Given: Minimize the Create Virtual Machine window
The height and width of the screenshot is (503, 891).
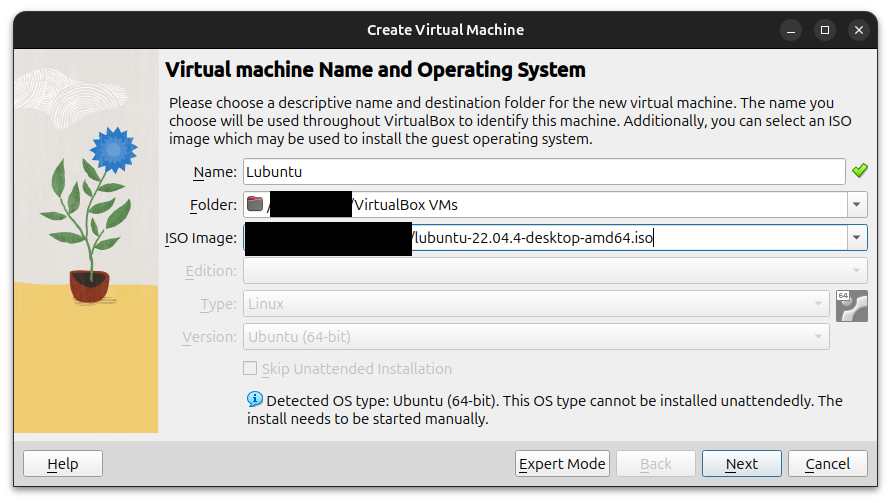Looking at the screenshot, I should [790, 30].
